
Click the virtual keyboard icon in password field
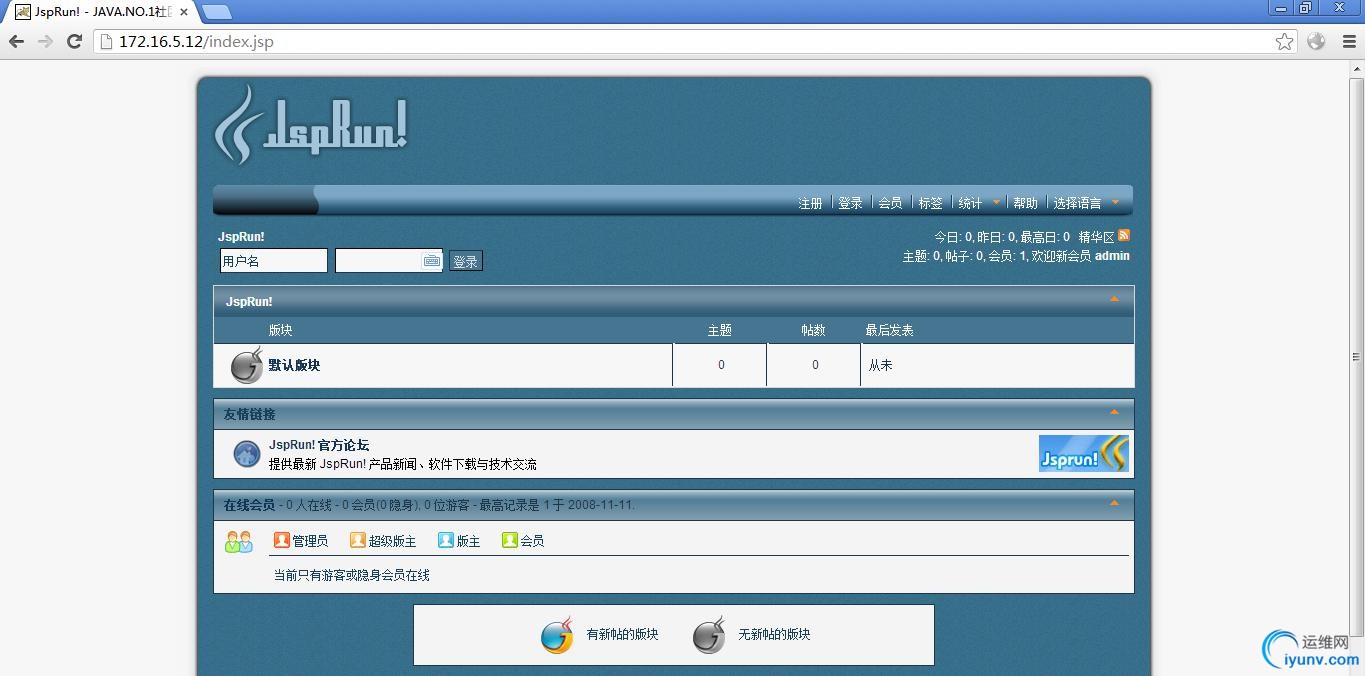pos(431,261)
